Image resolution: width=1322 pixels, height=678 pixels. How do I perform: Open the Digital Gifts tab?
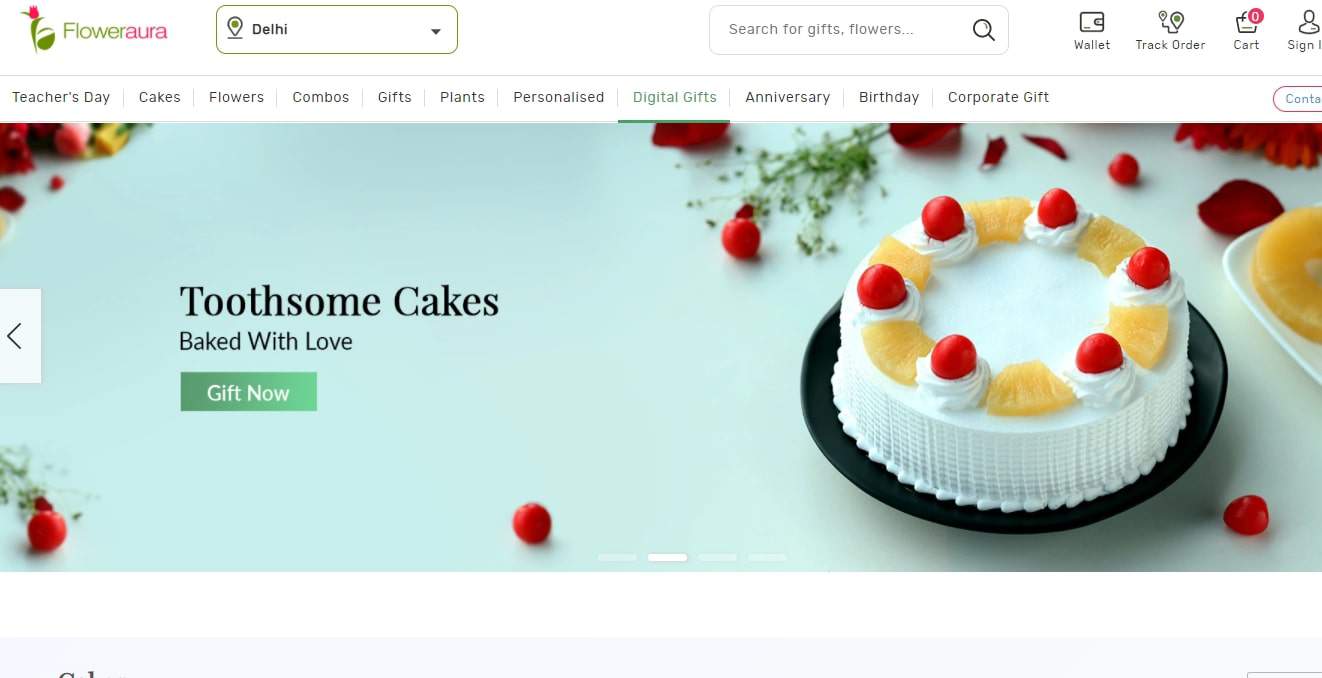point(675,97)
